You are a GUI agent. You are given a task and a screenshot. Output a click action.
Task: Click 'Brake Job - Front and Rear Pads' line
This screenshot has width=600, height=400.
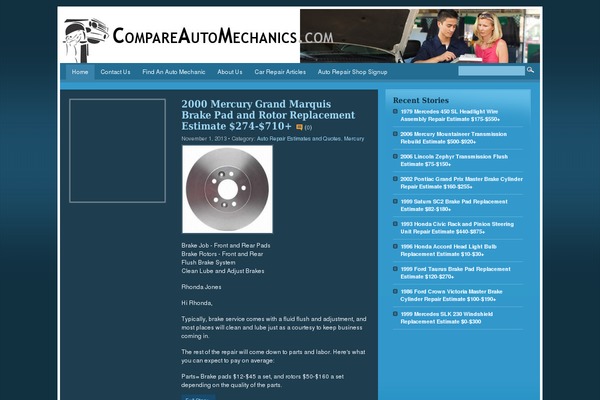(226, 245)
